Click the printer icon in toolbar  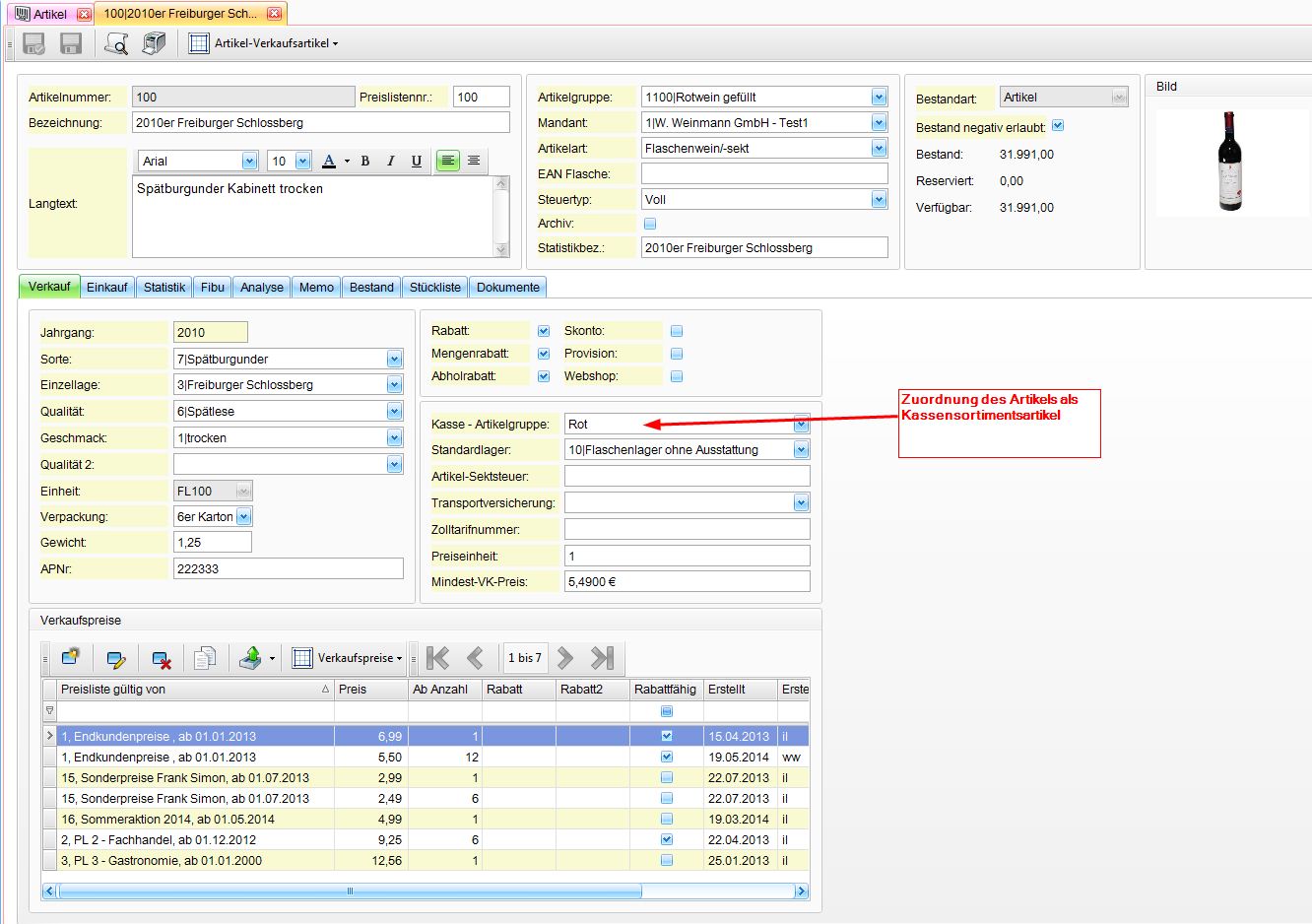point(154,43)
